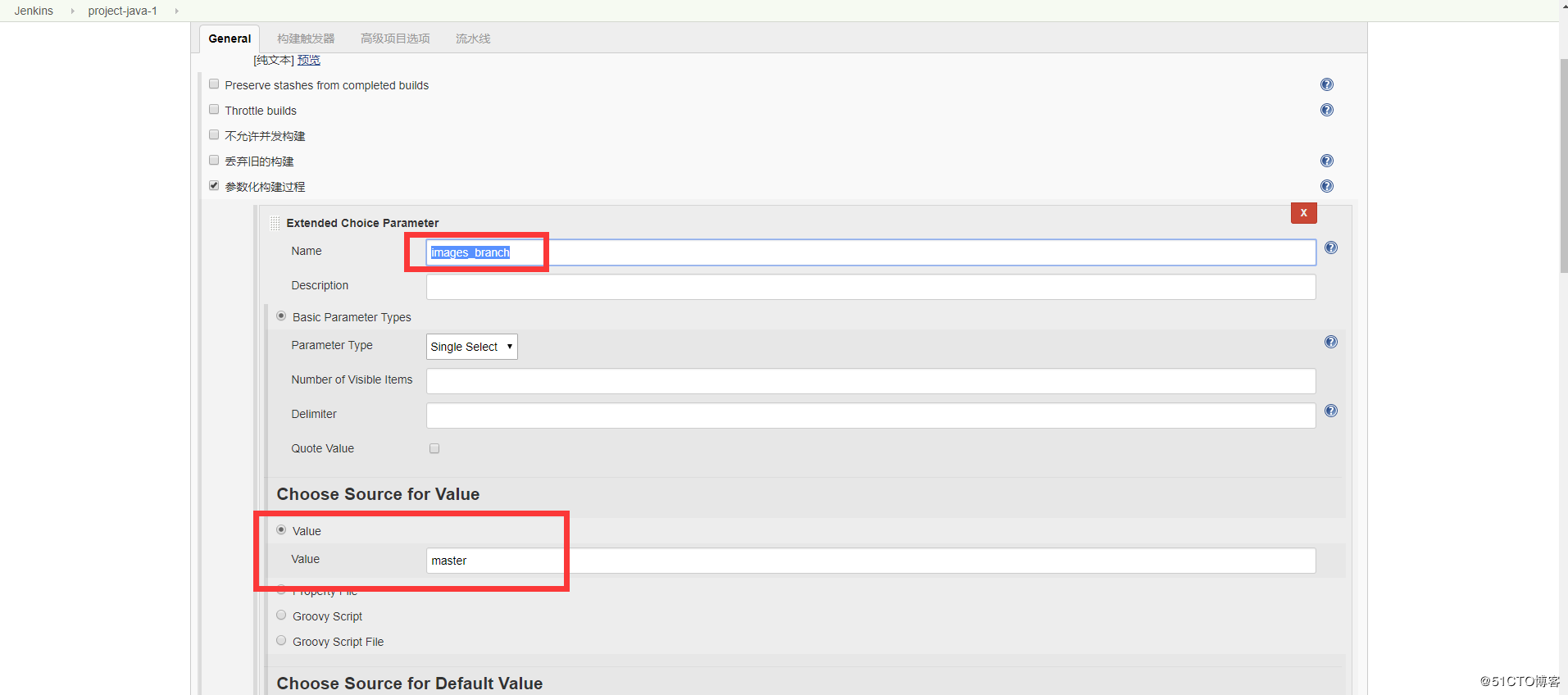Click the page vertical scrollbar thumb
Viewport: 1568px width, 695px height.
1563,166
